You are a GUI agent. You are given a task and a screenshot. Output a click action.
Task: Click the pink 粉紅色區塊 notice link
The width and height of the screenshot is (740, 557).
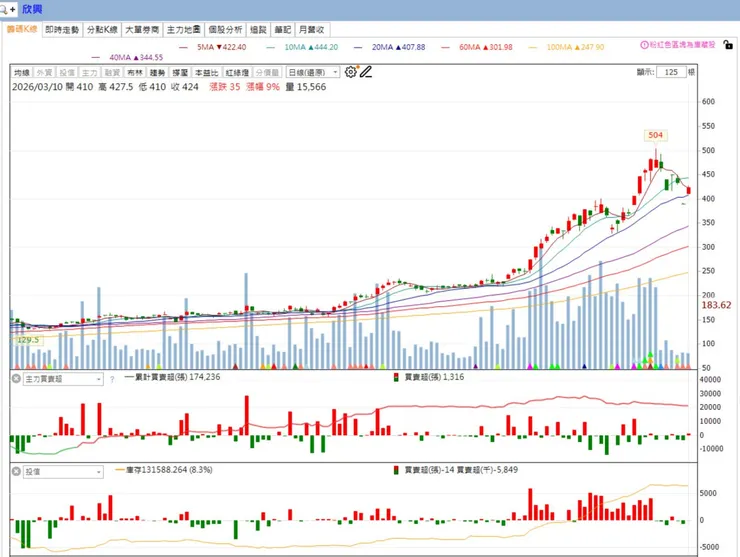tap(682, 45)
